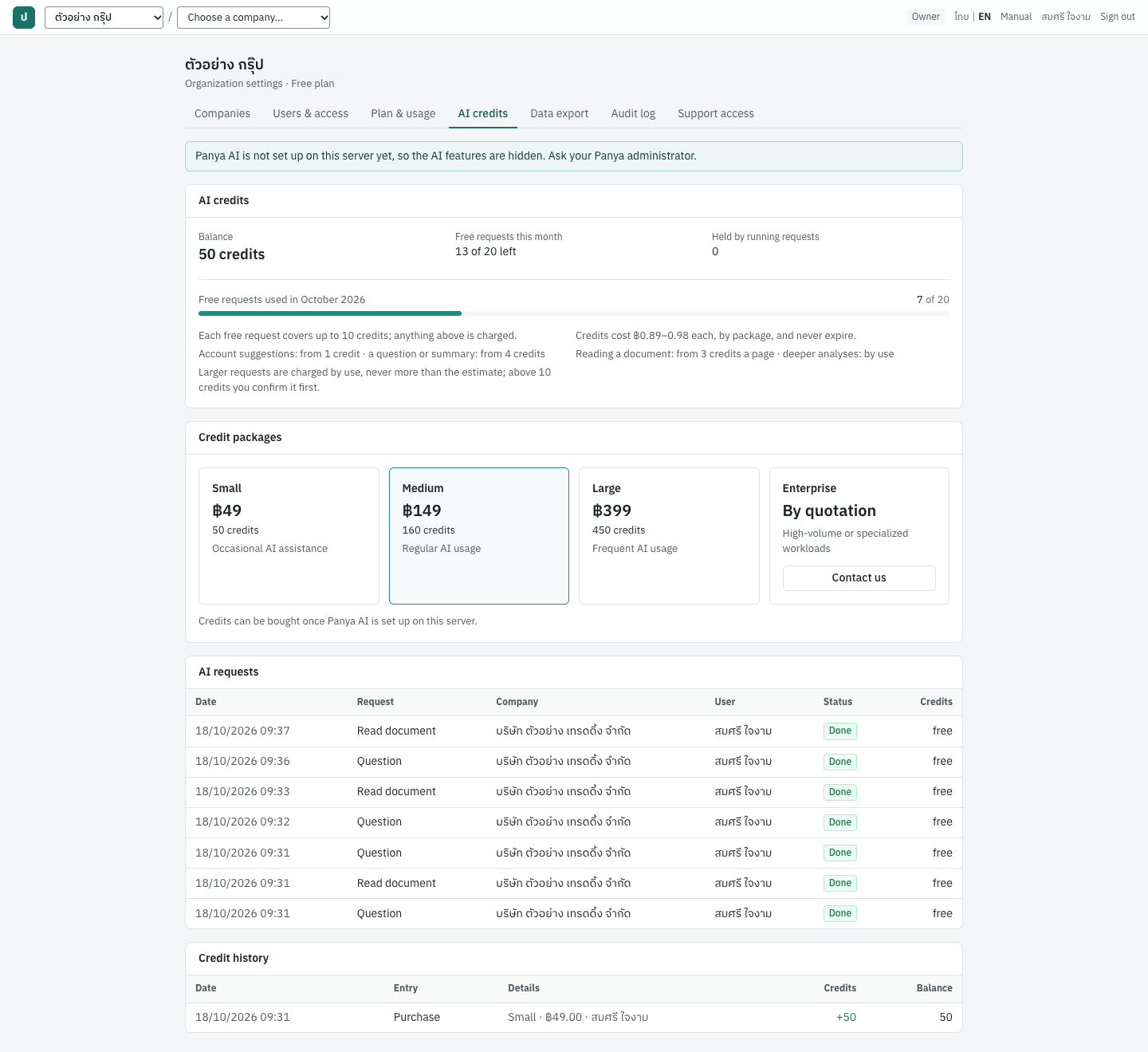Click Done status for the 09:36 request

point(840,762)
